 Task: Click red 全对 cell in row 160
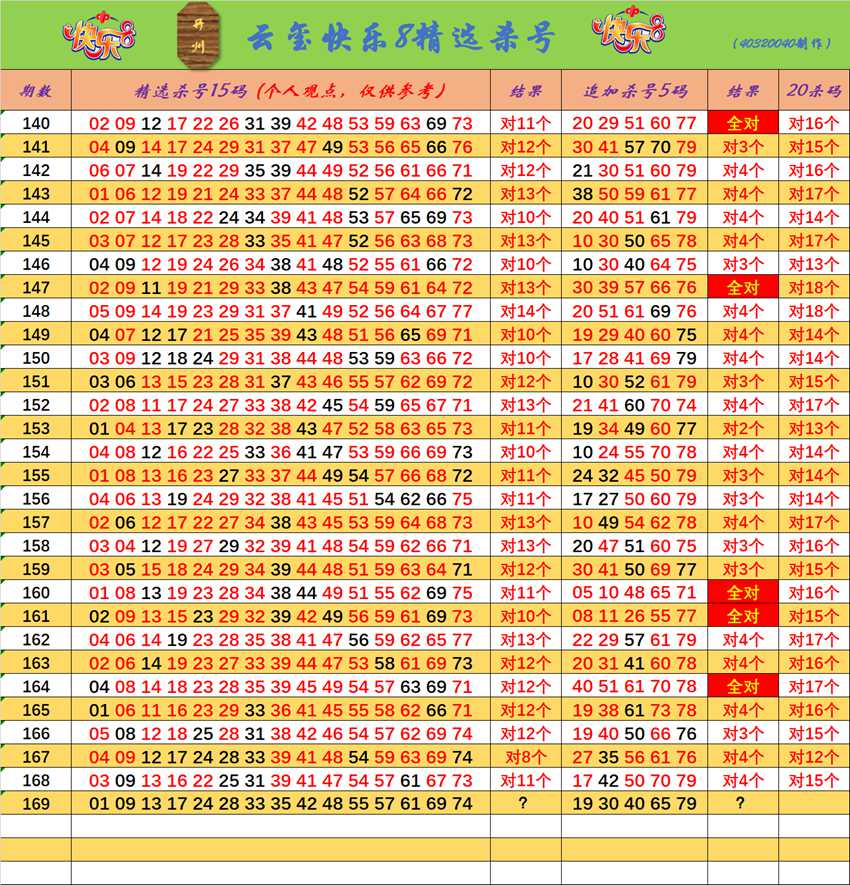click(743, 593)
